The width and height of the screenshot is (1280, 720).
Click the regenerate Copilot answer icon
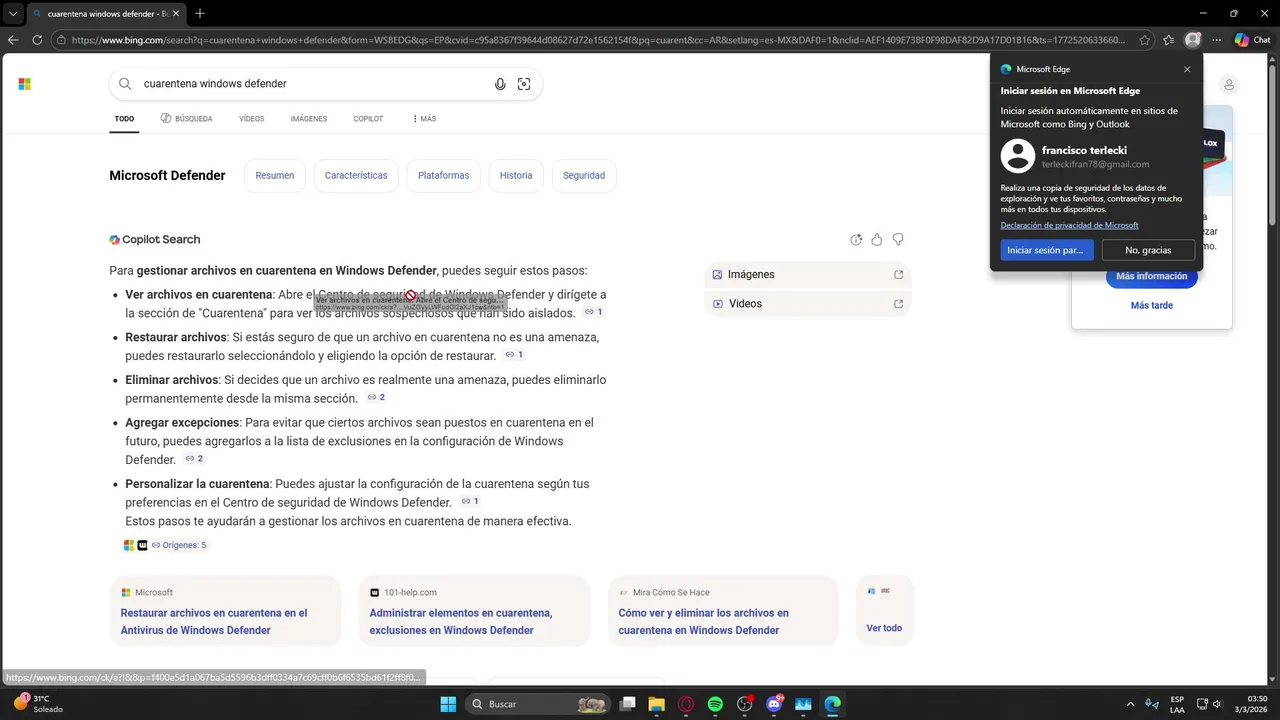point(856,240)
